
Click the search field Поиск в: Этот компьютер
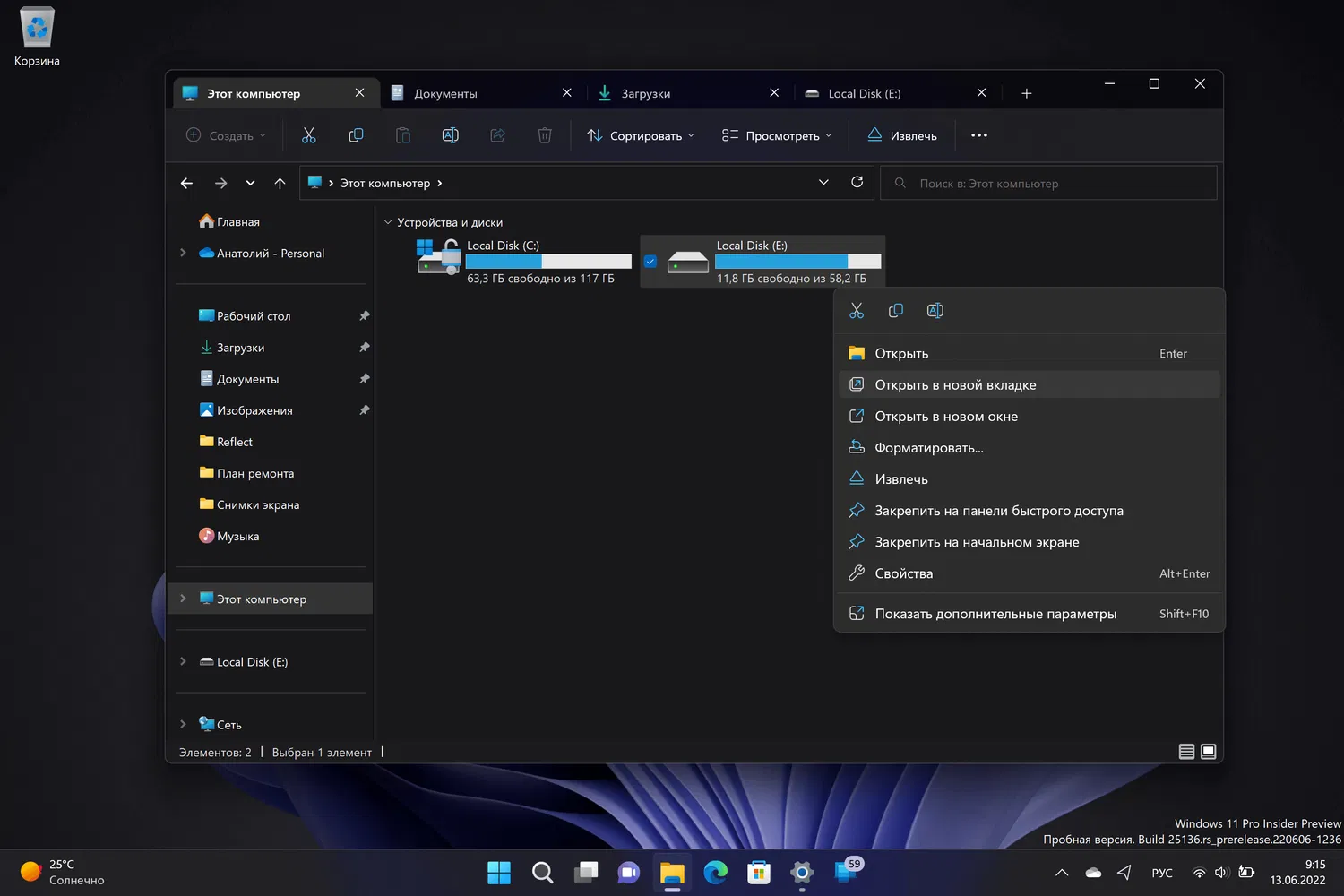[1048, 184]
